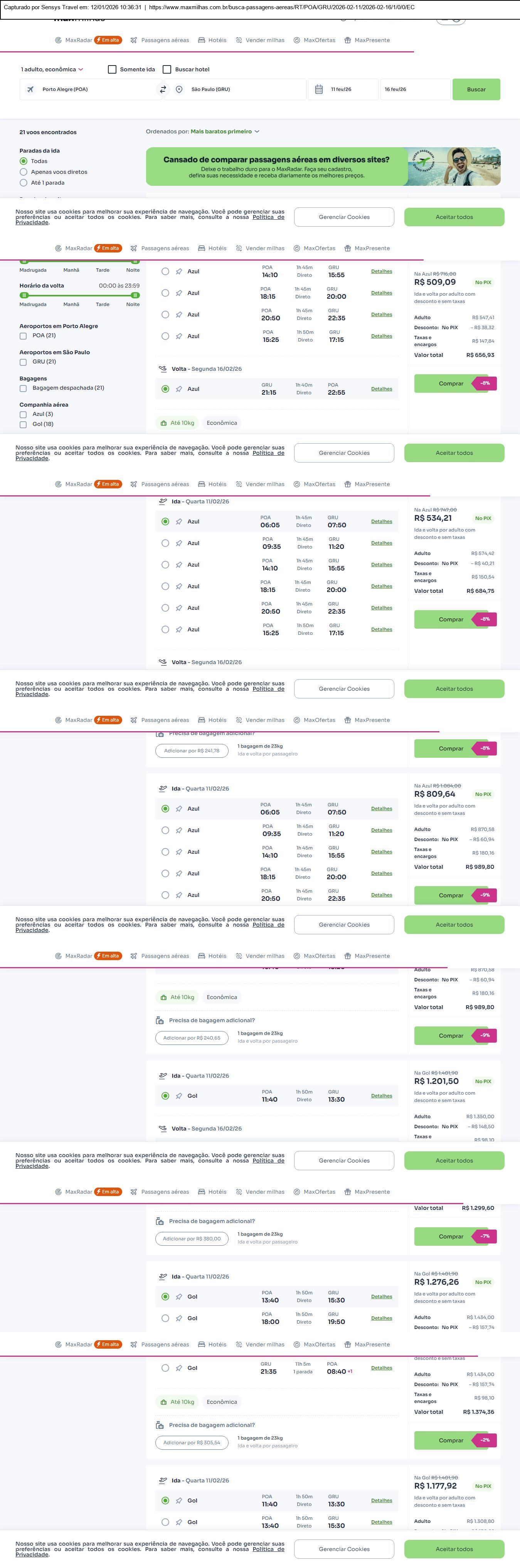Viewport: 520px width, 1568px height.
Task: Select the Apenas voos diretos option
Action: (x=24, y=172)
